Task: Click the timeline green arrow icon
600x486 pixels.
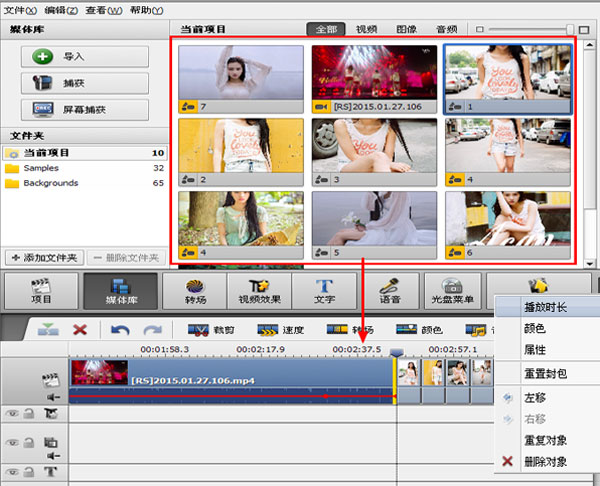Action: tap(48, 329)
